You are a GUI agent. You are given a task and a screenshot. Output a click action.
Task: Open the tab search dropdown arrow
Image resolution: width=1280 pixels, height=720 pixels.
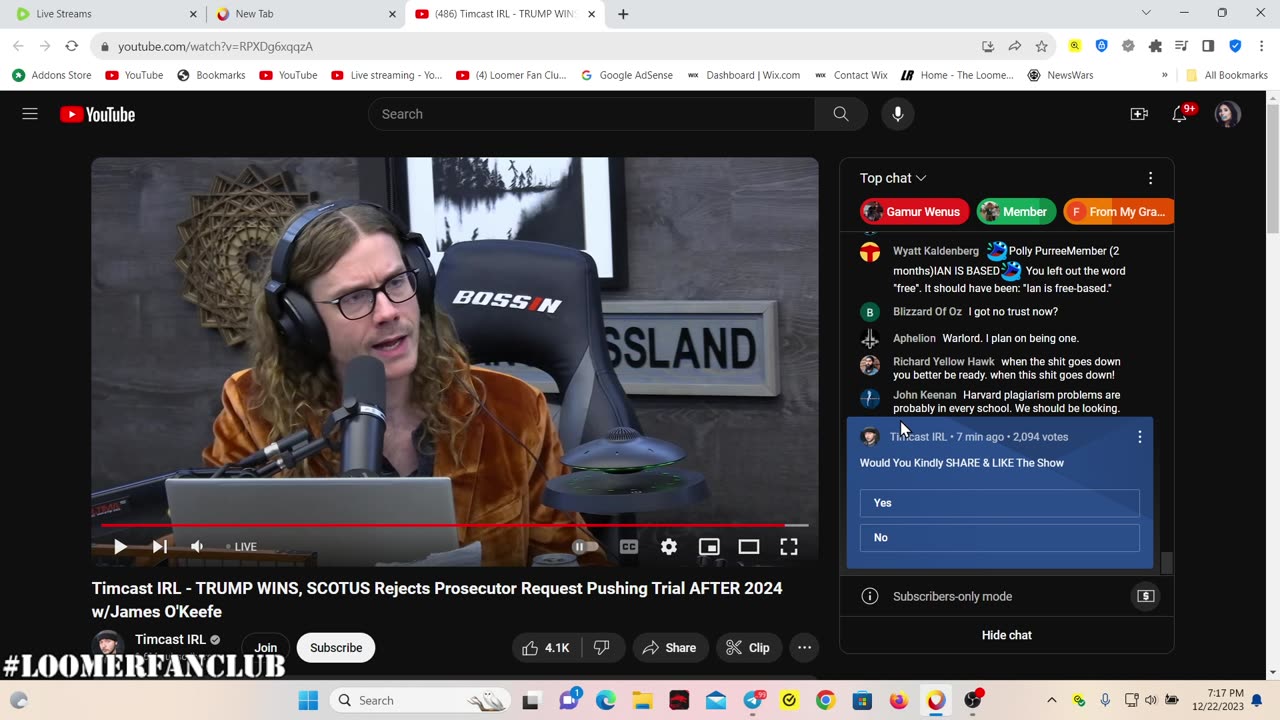(x=1146, y=13)
